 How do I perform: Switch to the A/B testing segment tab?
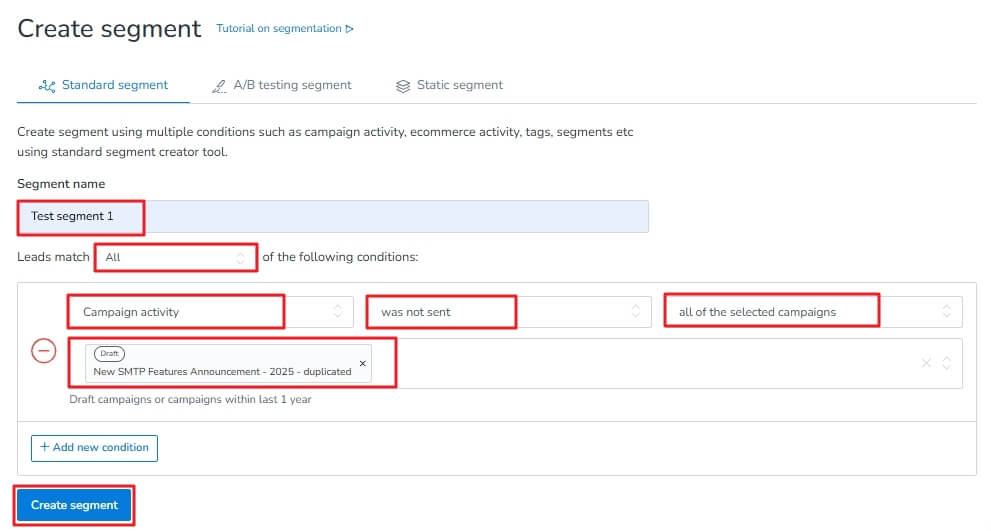click(x=292, y=85)
